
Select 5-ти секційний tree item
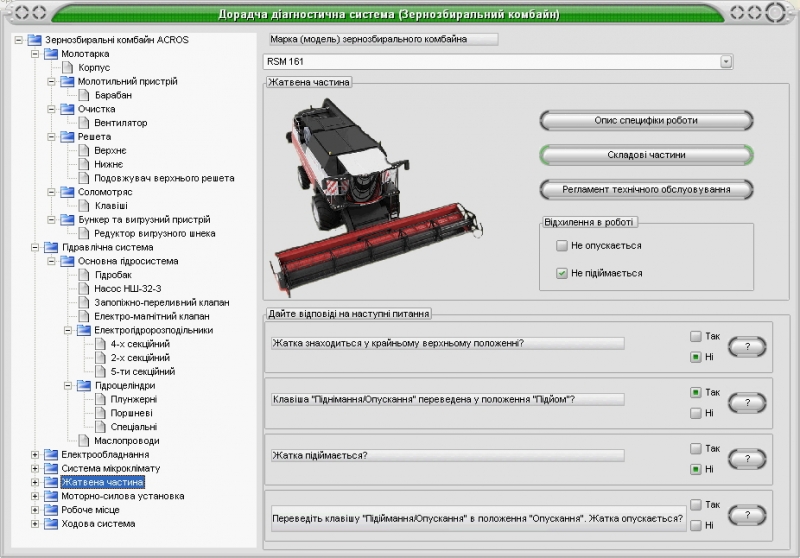[x=143, y=371]
